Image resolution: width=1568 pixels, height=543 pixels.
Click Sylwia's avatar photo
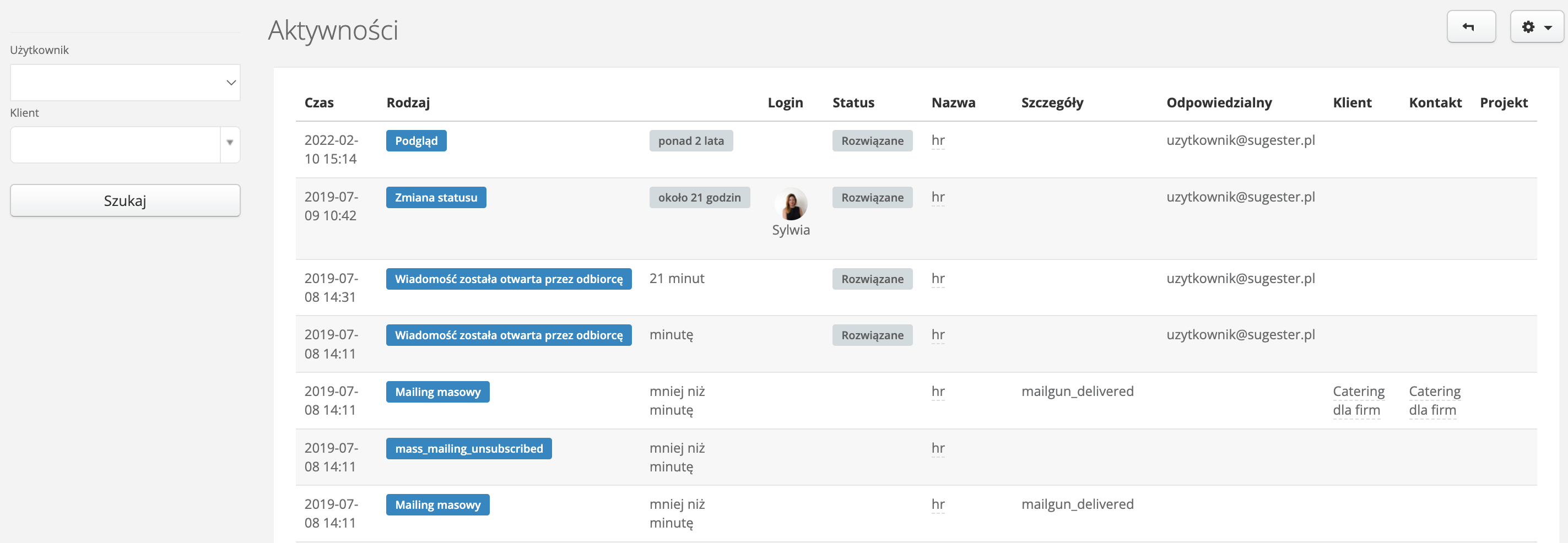click(791, 204)
